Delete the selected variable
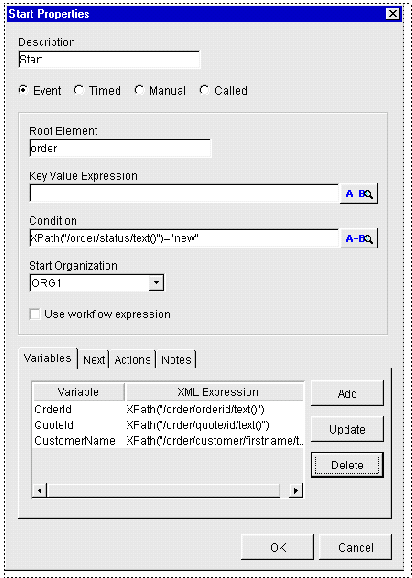 point(347,465)
